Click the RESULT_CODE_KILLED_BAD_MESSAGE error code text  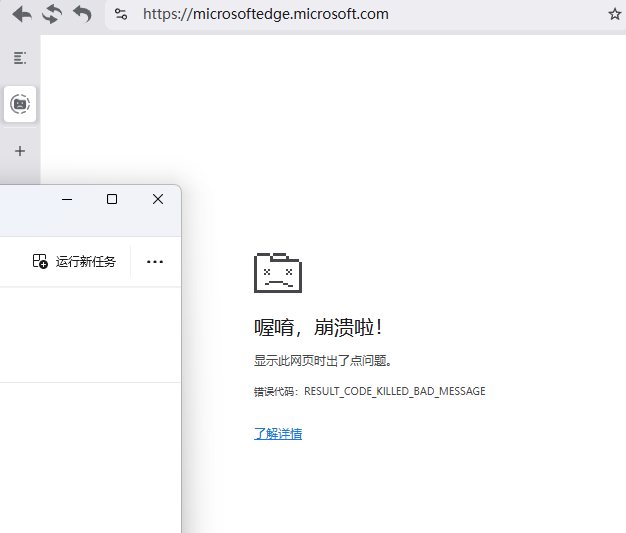394,391
